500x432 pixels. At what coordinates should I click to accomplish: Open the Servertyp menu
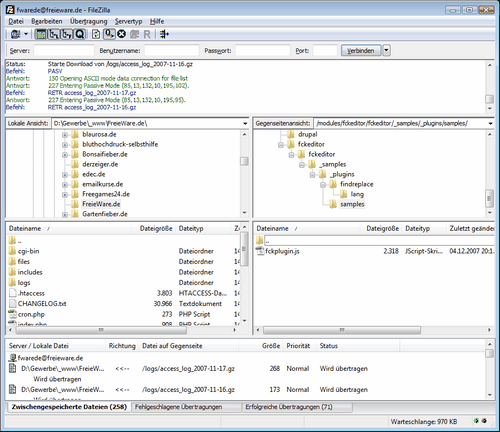(128, 21)
